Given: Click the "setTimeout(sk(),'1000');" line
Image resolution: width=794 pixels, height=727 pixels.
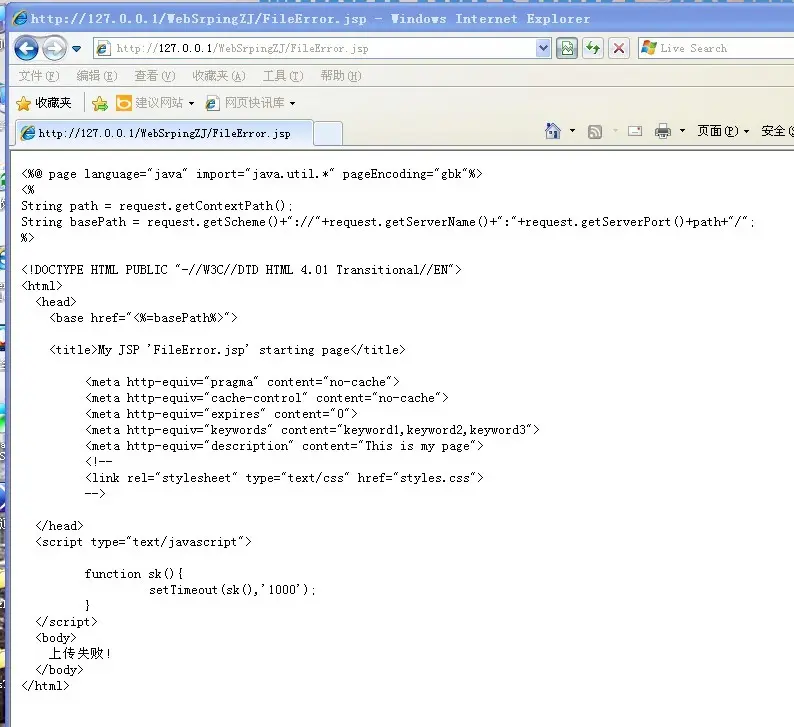Looking at the screenshot, I should pos(232,590).
